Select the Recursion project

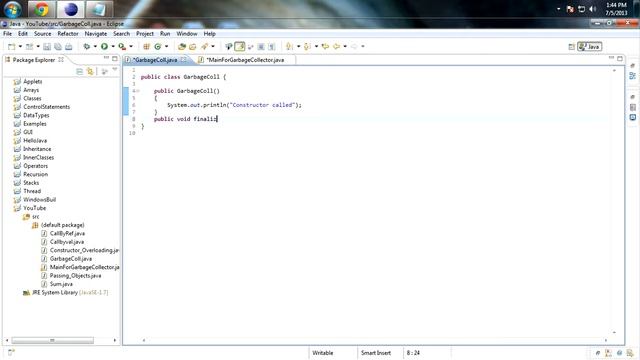(x=35, y=174)
